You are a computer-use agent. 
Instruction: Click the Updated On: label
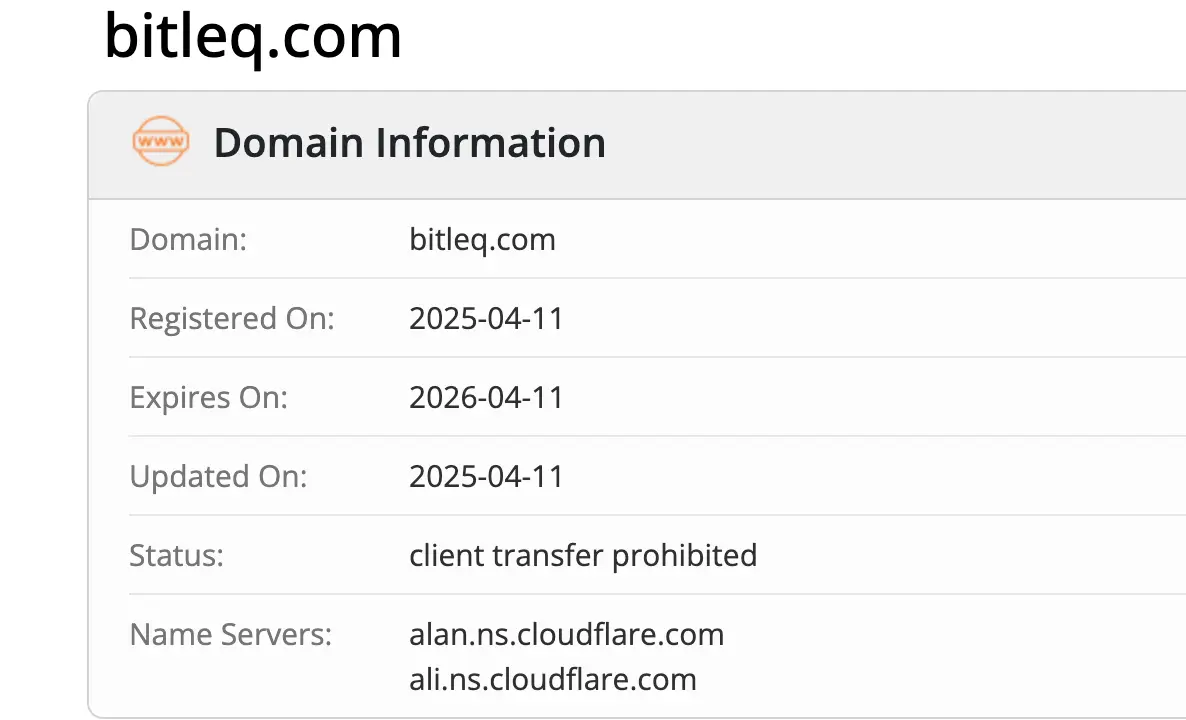[x=218, y=476]
